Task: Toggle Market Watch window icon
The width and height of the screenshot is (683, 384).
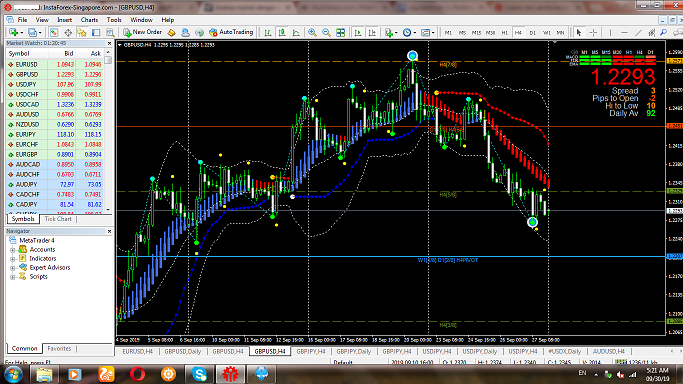Action: (54, 33)
